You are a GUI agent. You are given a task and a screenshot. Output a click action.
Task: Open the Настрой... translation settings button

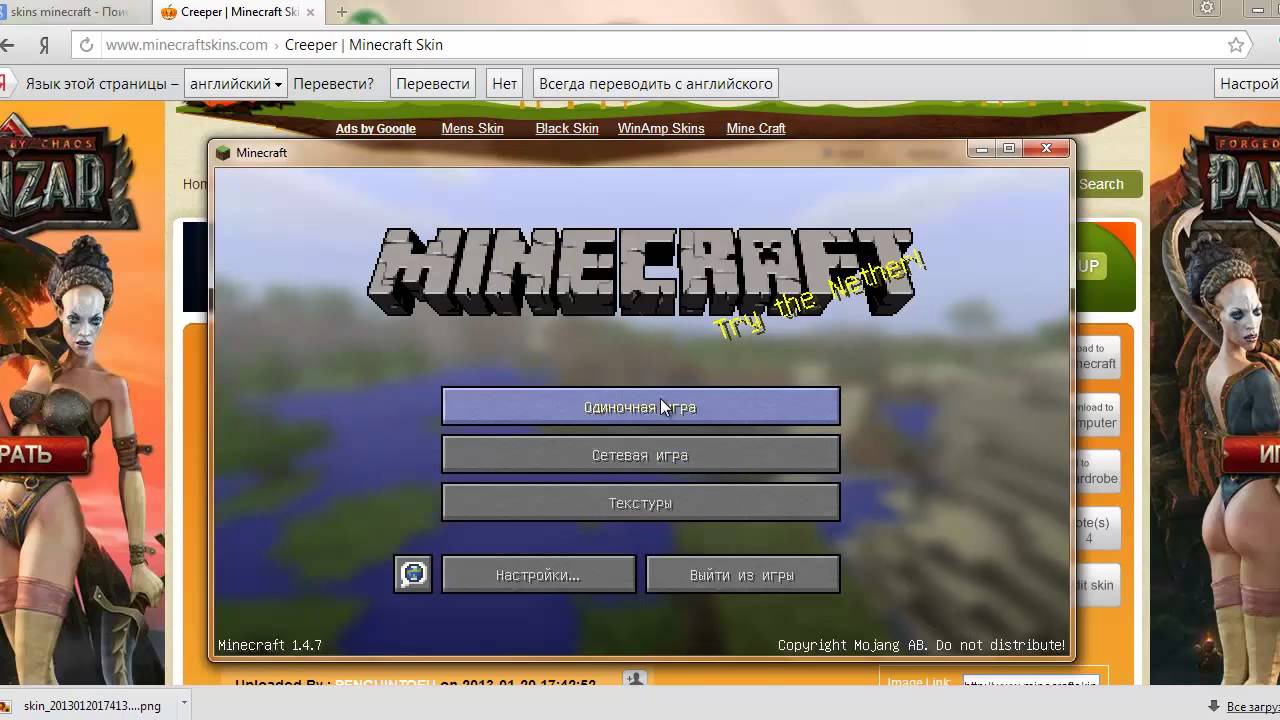pyautogui.click(x=1248, y=84)
